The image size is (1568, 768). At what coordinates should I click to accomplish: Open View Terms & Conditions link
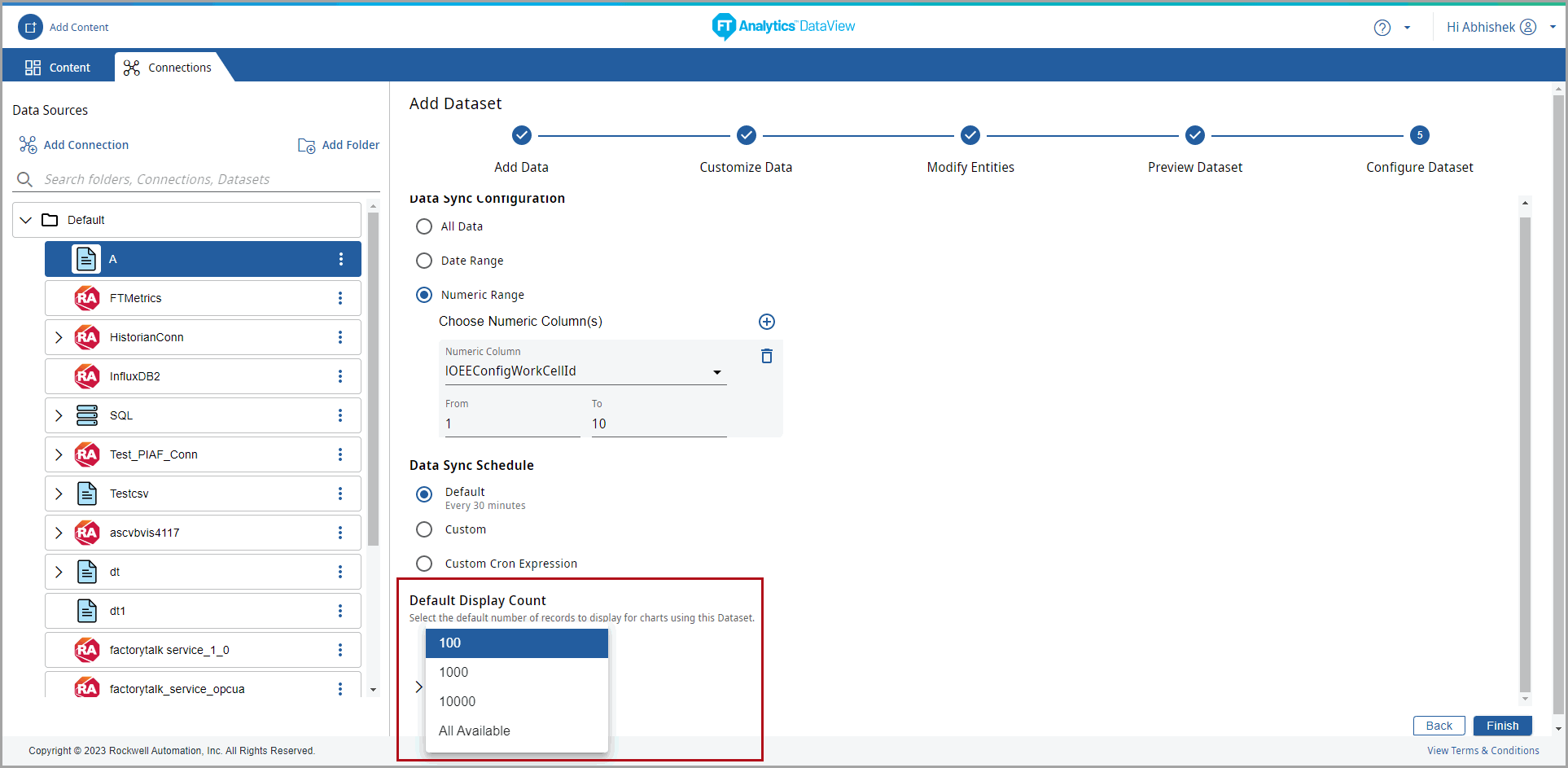click(x=1483, y=751)
